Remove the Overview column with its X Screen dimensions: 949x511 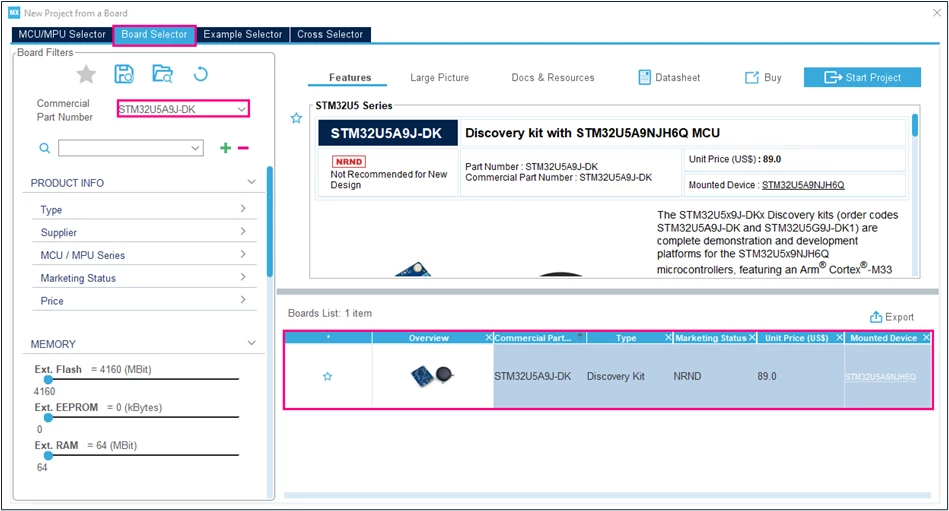pyautogui.click(x=488, y=338)
